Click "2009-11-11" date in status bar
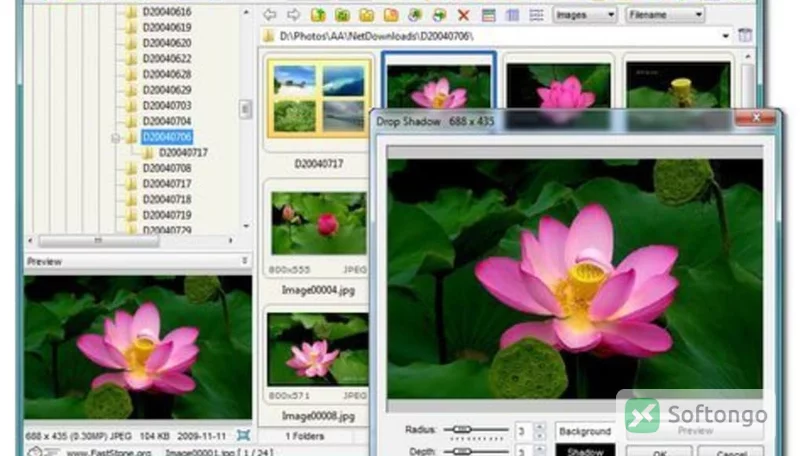 201,436
